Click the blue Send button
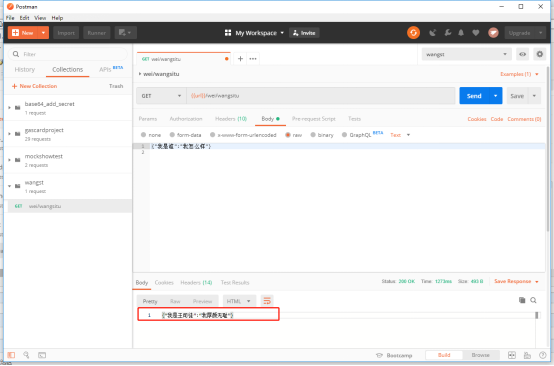 pos(474,96)
